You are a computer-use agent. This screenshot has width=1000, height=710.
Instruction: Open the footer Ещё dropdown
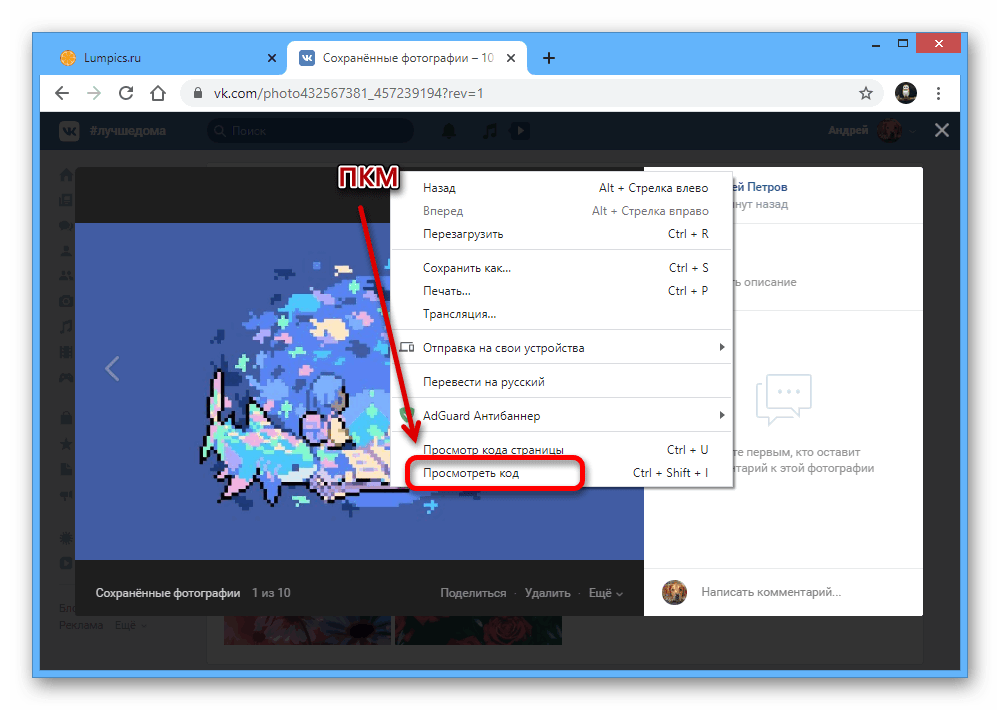(x=130, y=625)
